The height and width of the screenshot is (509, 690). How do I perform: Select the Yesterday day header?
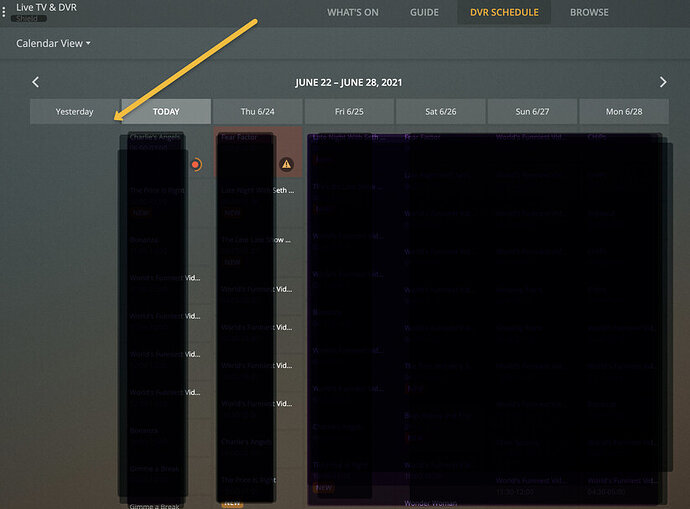point(74,112)
